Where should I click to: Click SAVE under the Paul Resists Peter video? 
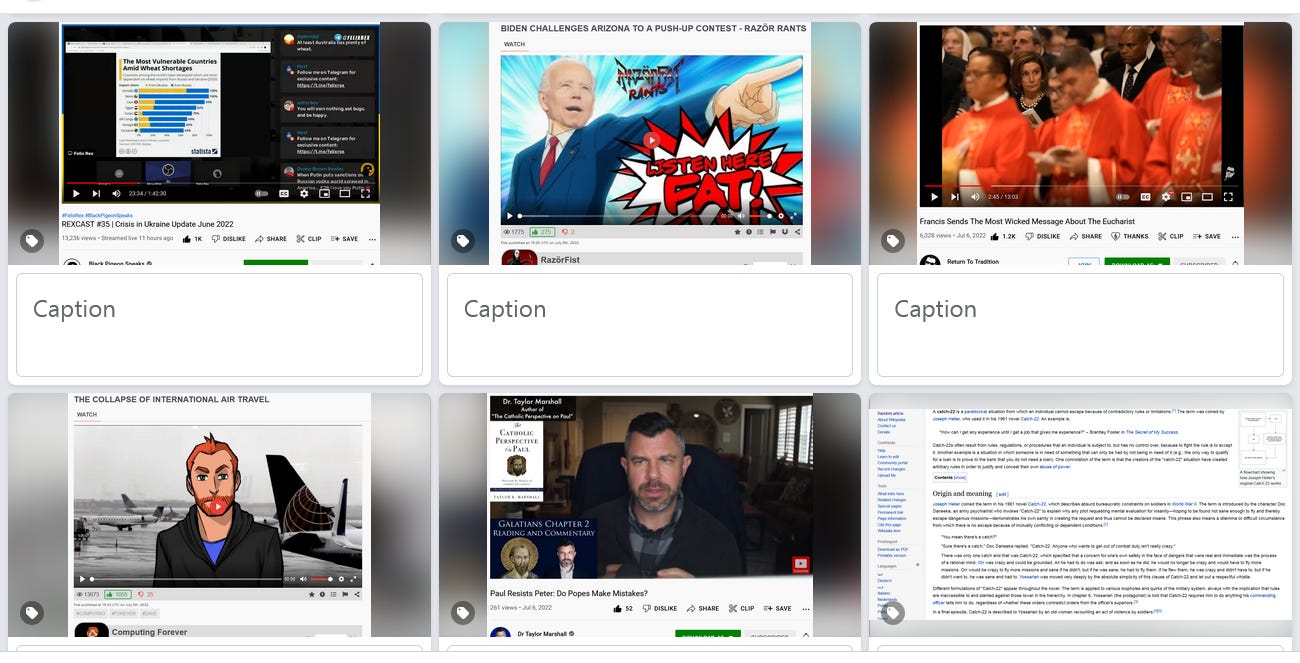[x=777, y=608]
